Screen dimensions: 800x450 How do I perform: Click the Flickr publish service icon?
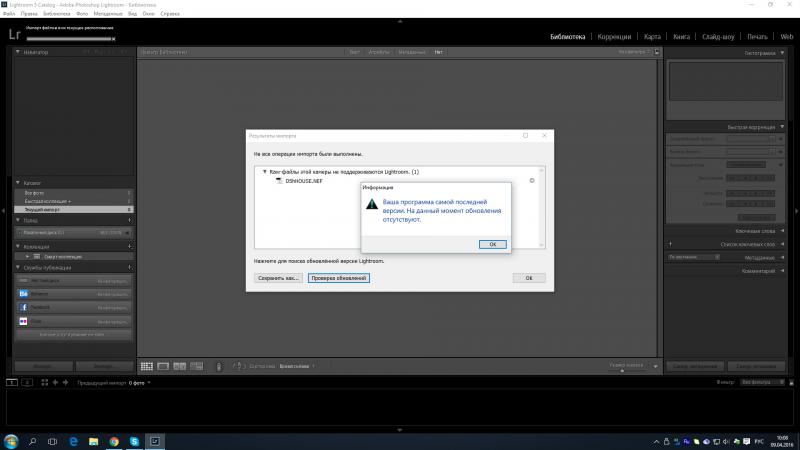(23, 321)
